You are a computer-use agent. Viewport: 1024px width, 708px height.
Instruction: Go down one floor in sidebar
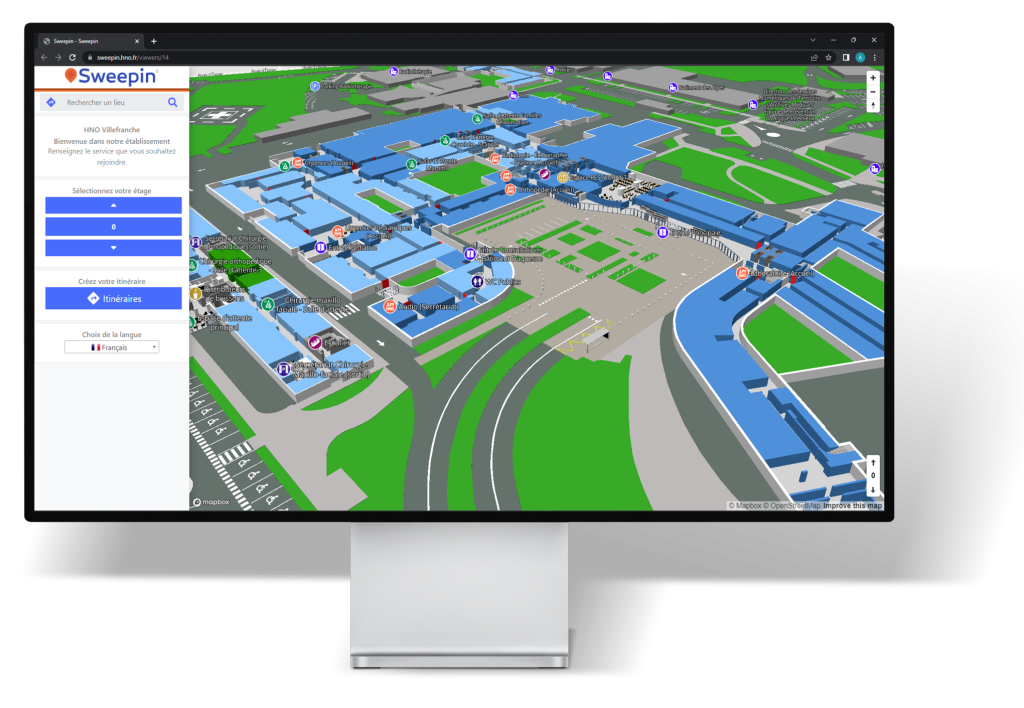point(114,248)
